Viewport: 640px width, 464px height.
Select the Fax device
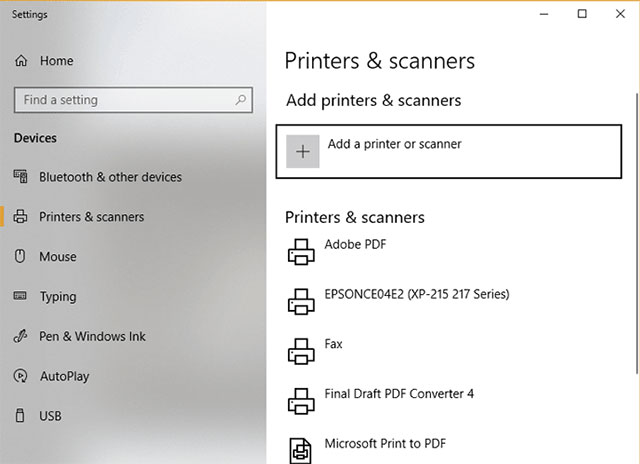point(333,344)
